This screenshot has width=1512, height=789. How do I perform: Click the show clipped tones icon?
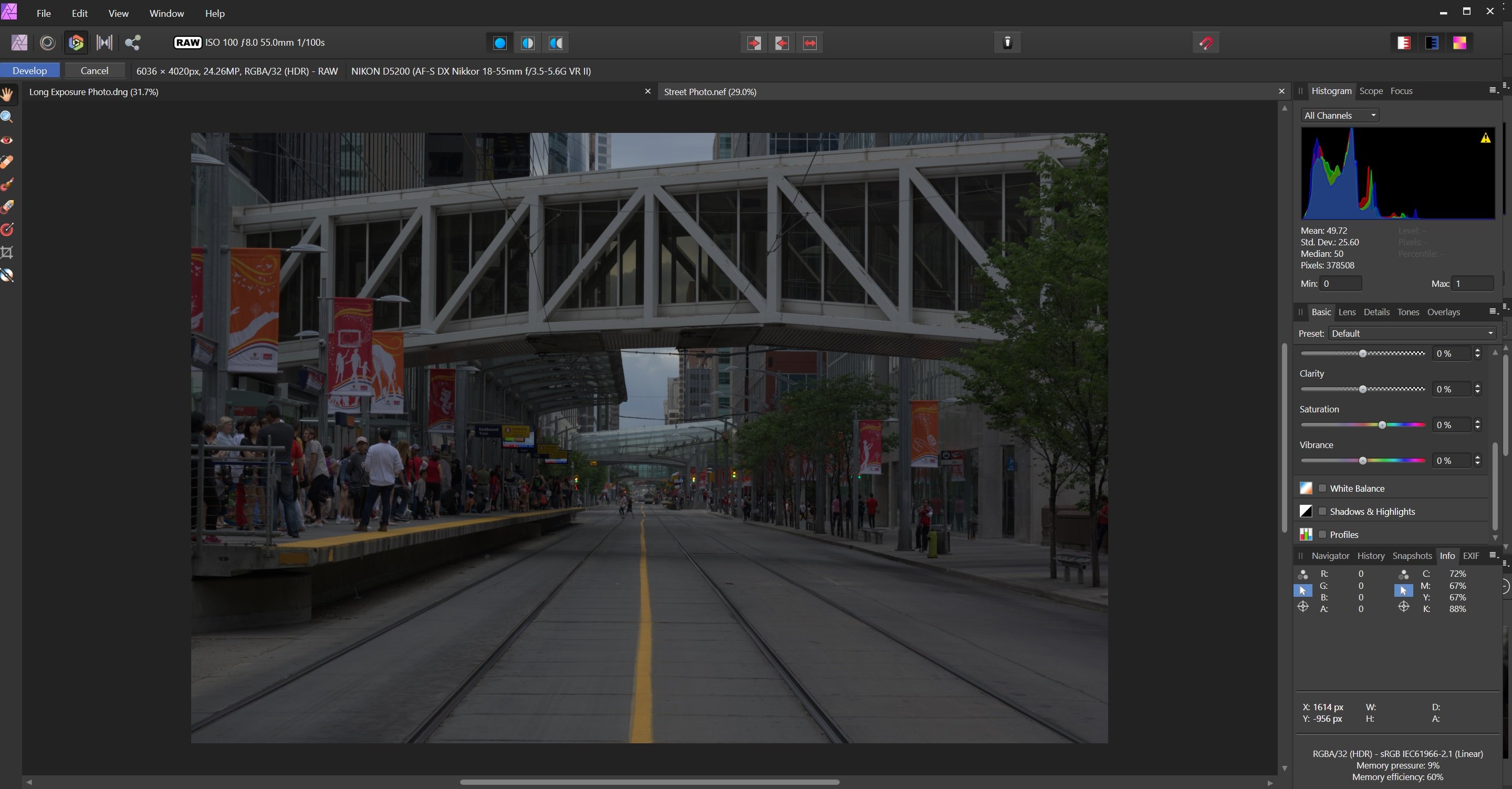coord(1460,43)
